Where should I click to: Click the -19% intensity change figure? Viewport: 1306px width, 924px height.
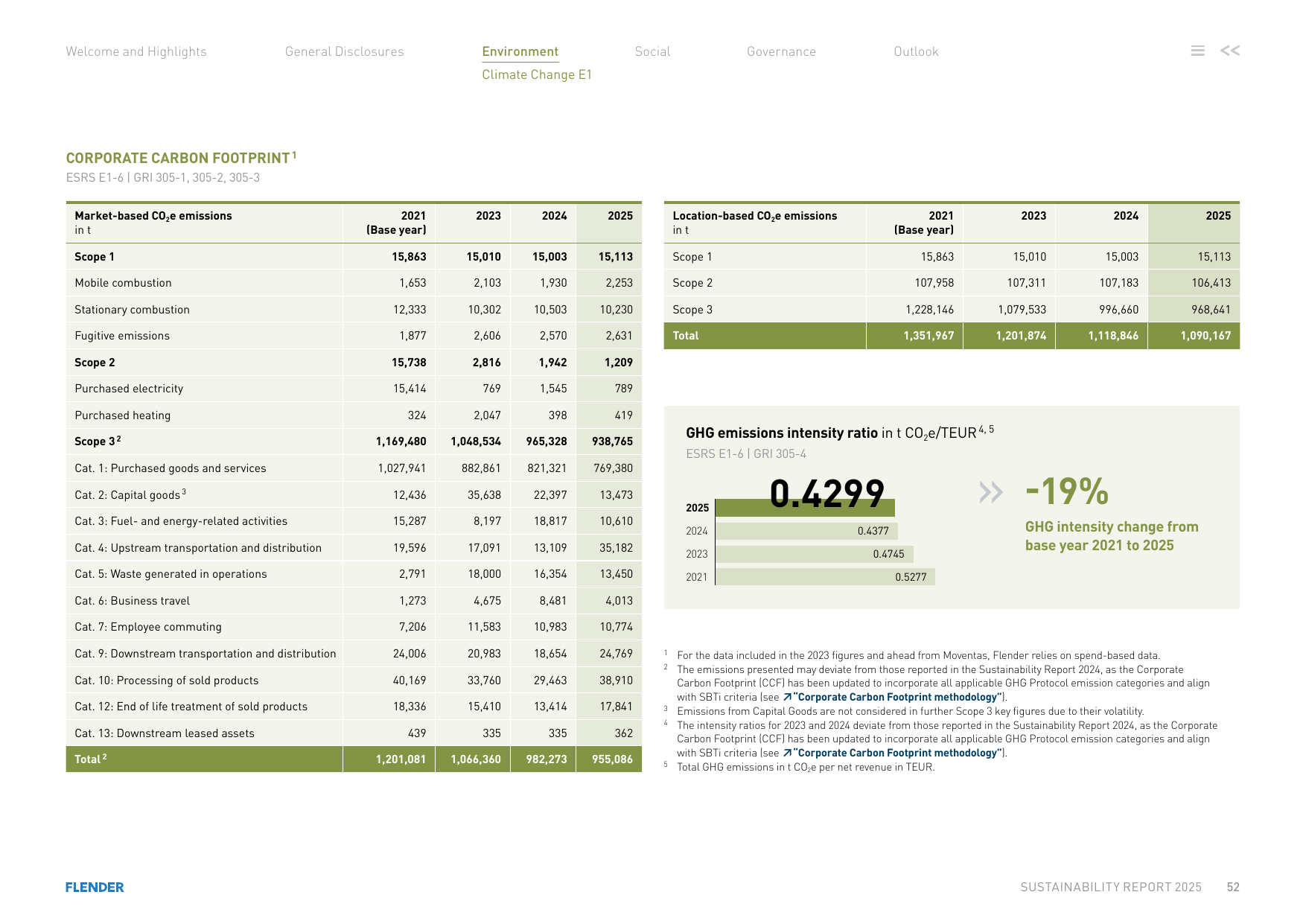(1067, 491)
